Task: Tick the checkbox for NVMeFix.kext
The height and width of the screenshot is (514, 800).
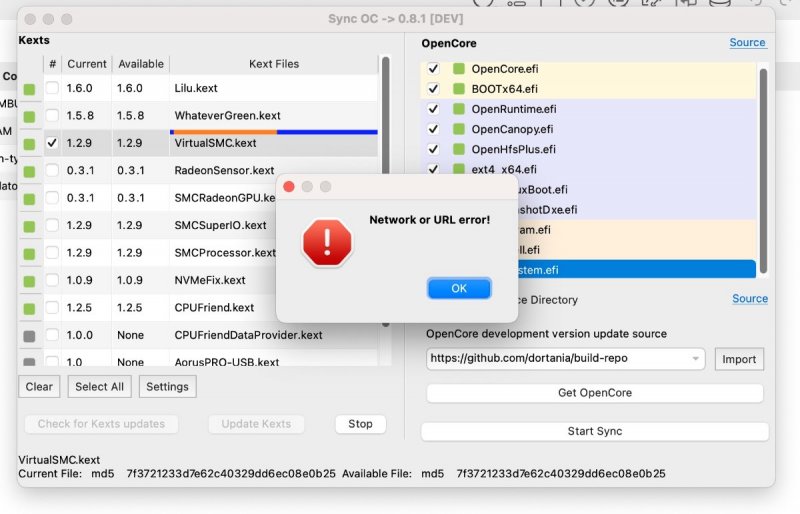Action: pyautogui.click(x=52, y=280)
